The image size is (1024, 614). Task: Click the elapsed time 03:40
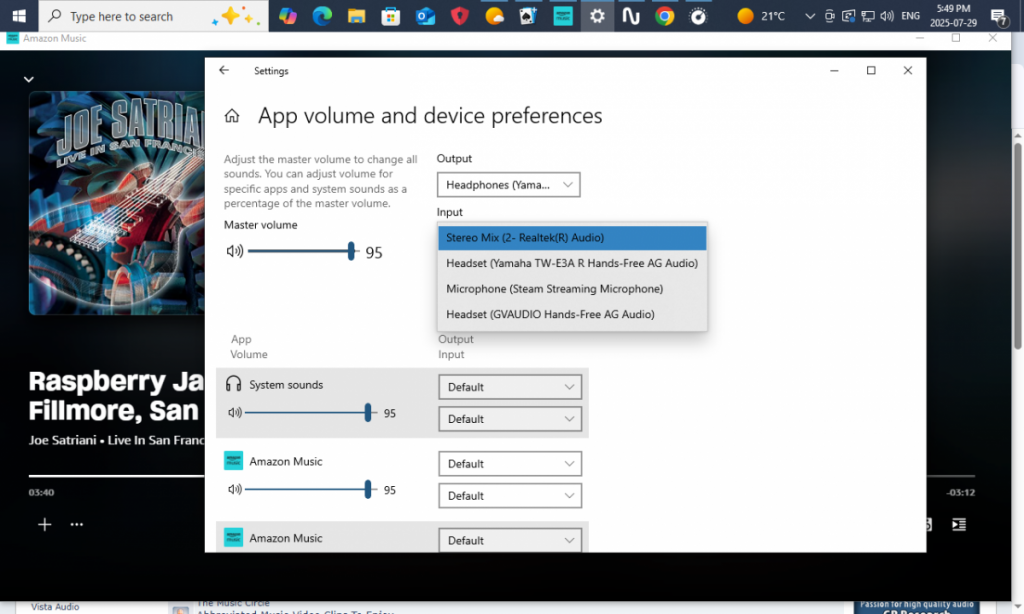pos(41,493)
